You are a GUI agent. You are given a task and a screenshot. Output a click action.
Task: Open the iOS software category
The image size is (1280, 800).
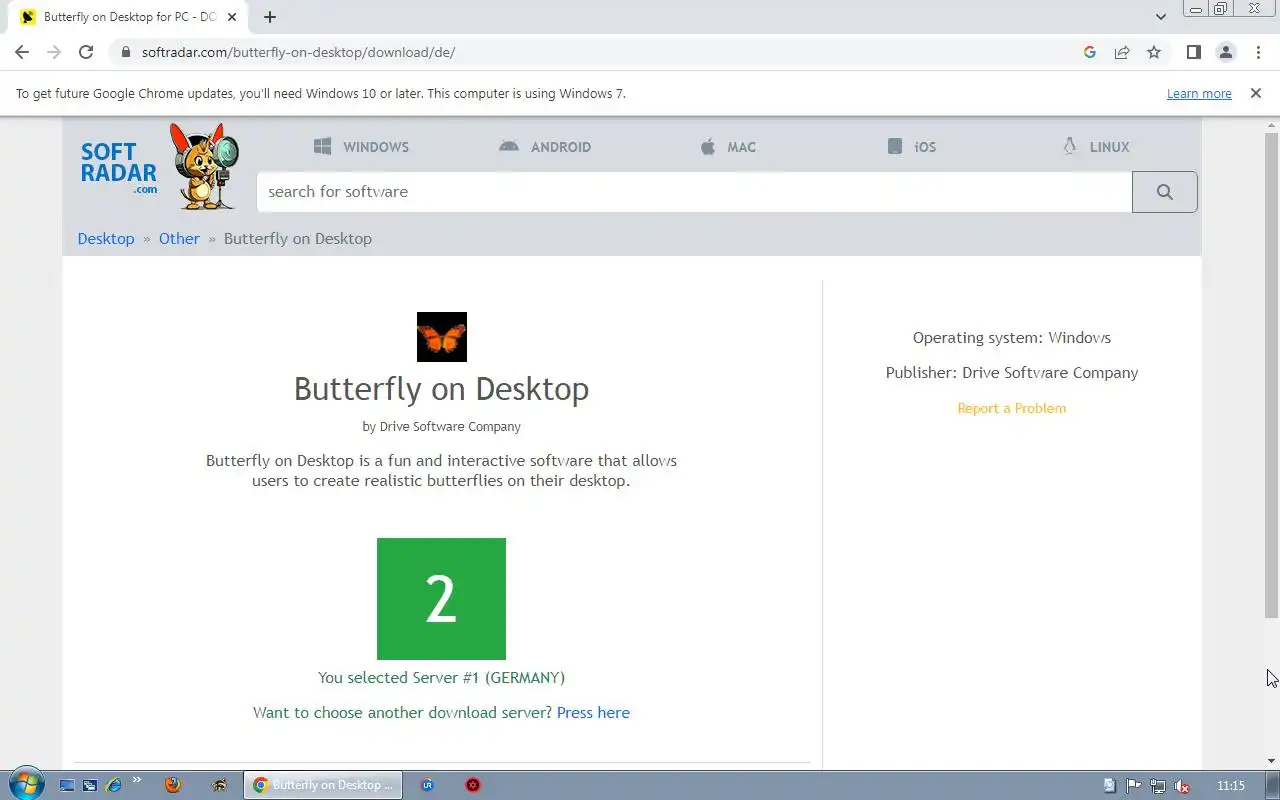pyautogui.click(x=912, y=146)
